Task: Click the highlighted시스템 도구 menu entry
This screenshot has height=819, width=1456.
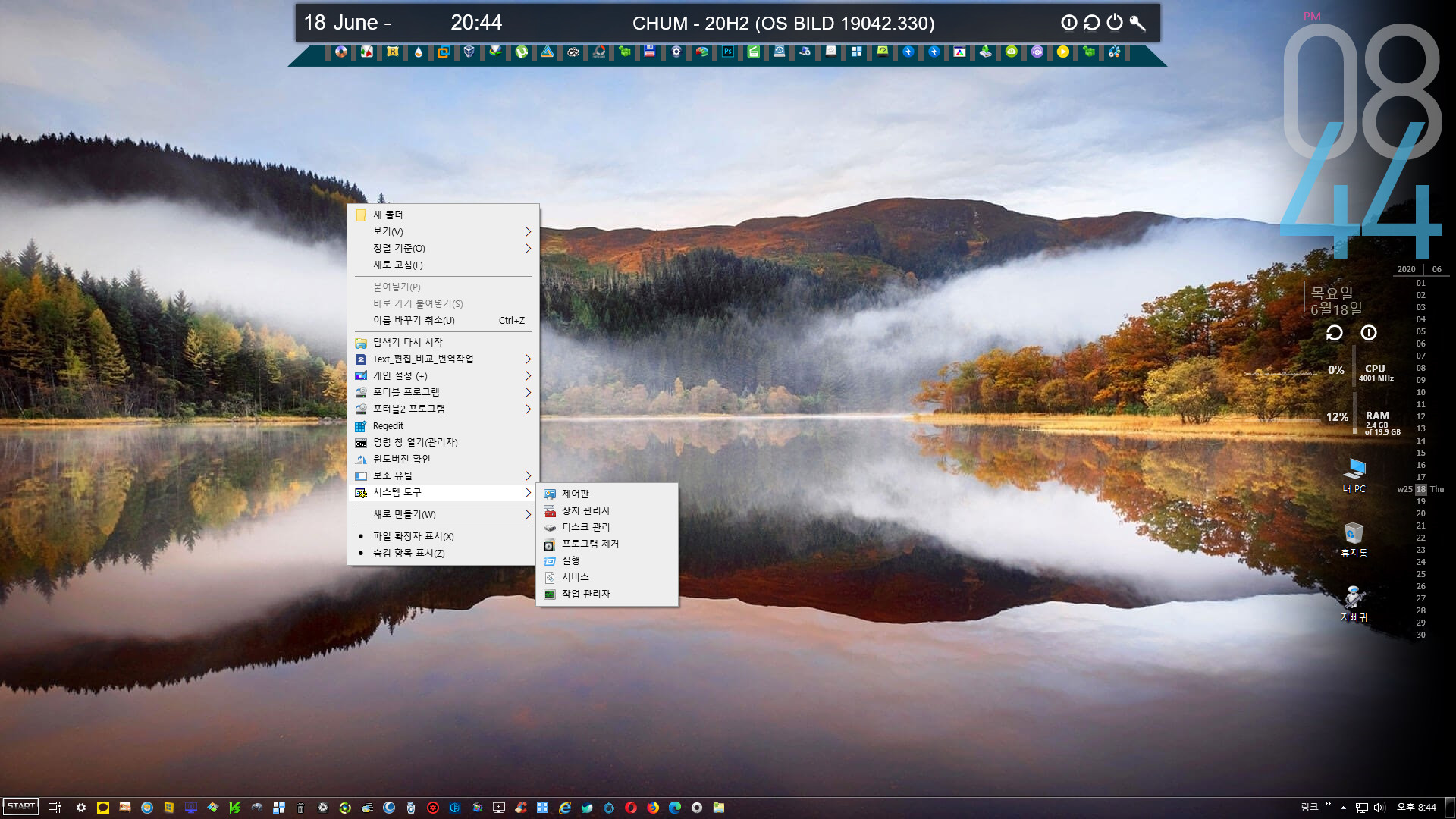Action: click(x=443, y=492)
